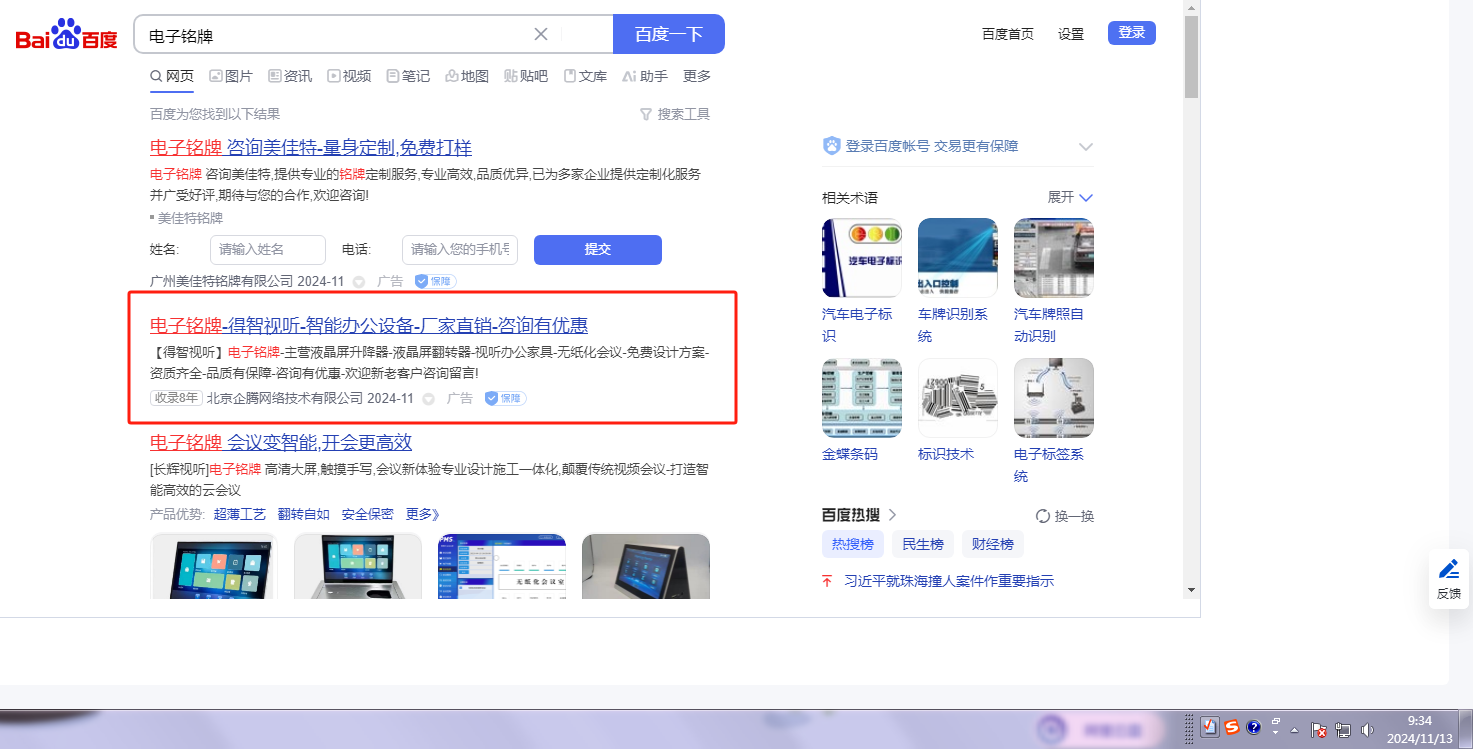Expand the 登录百度帐号 panel chevron

[1086, 147]
